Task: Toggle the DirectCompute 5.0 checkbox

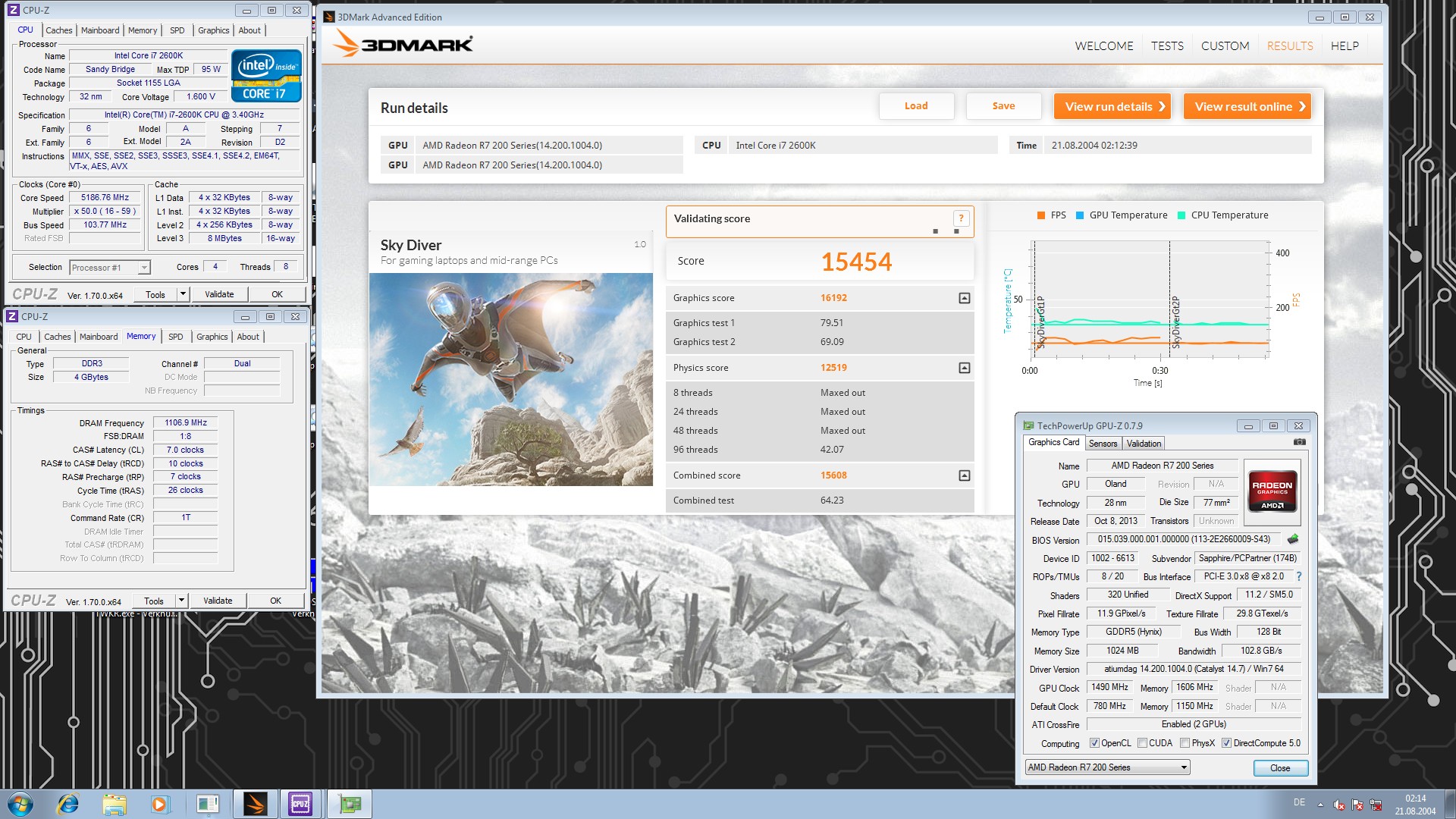Action: tap(1226, 743)
